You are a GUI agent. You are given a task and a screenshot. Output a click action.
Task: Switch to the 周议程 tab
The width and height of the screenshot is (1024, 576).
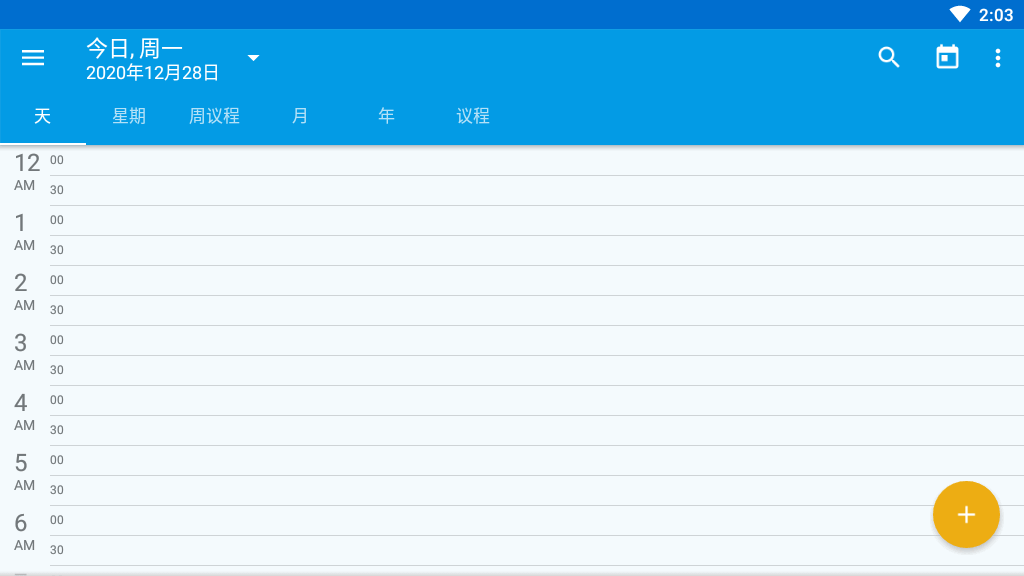(214, 116)
